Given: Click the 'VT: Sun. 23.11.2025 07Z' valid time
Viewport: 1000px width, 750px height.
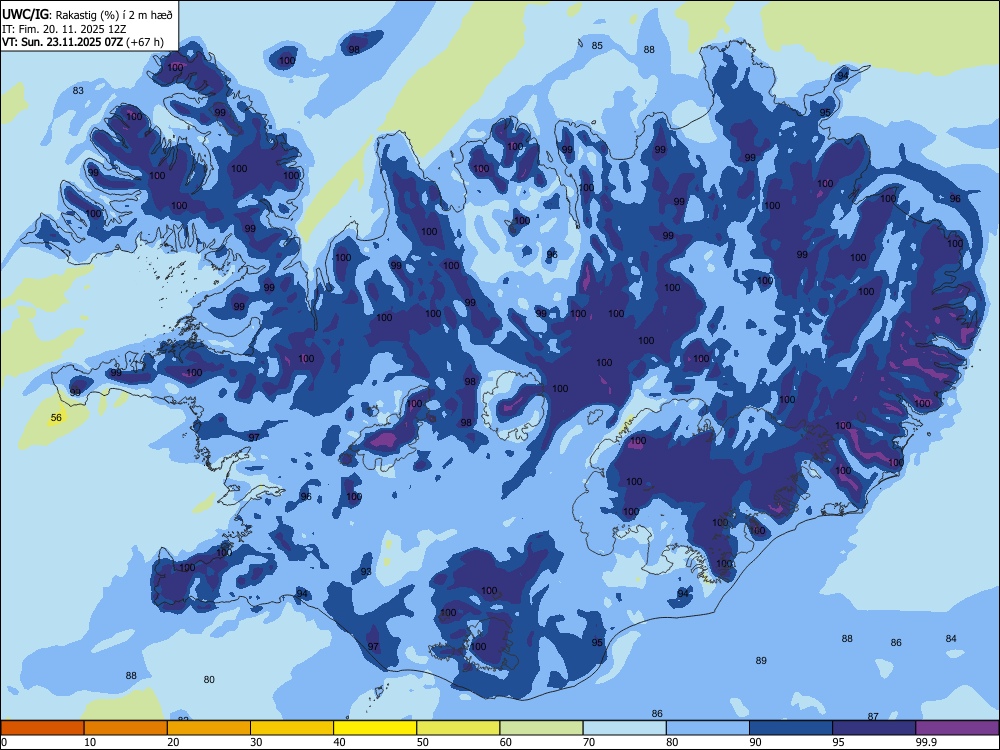Looking at the screenshot, I should coord(63,42).
